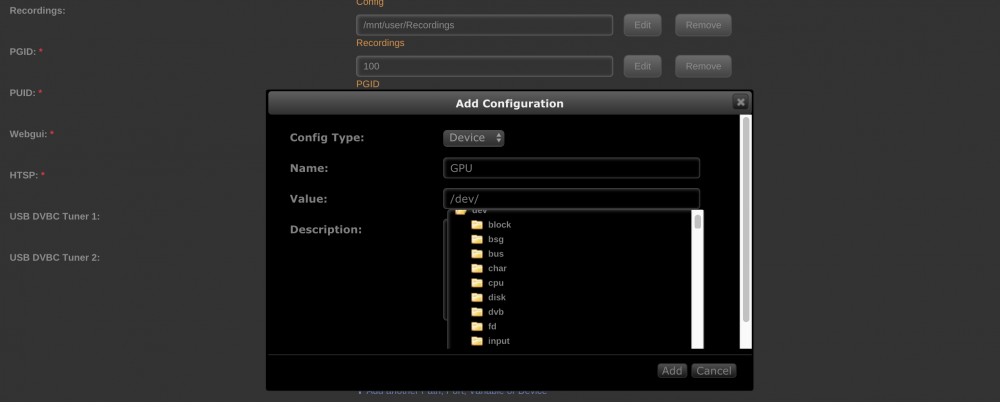Select the block folder in the tree

499,225
